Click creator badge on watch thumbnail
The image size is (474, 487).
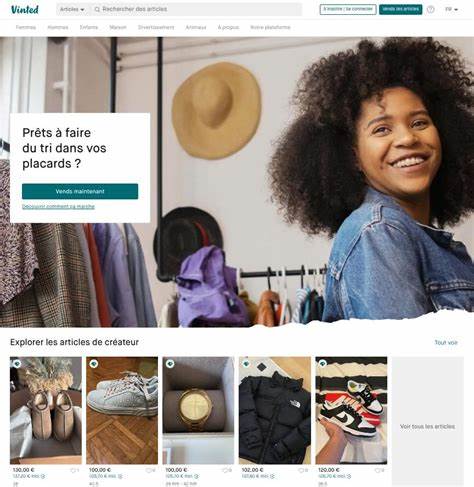pos(170,364)
